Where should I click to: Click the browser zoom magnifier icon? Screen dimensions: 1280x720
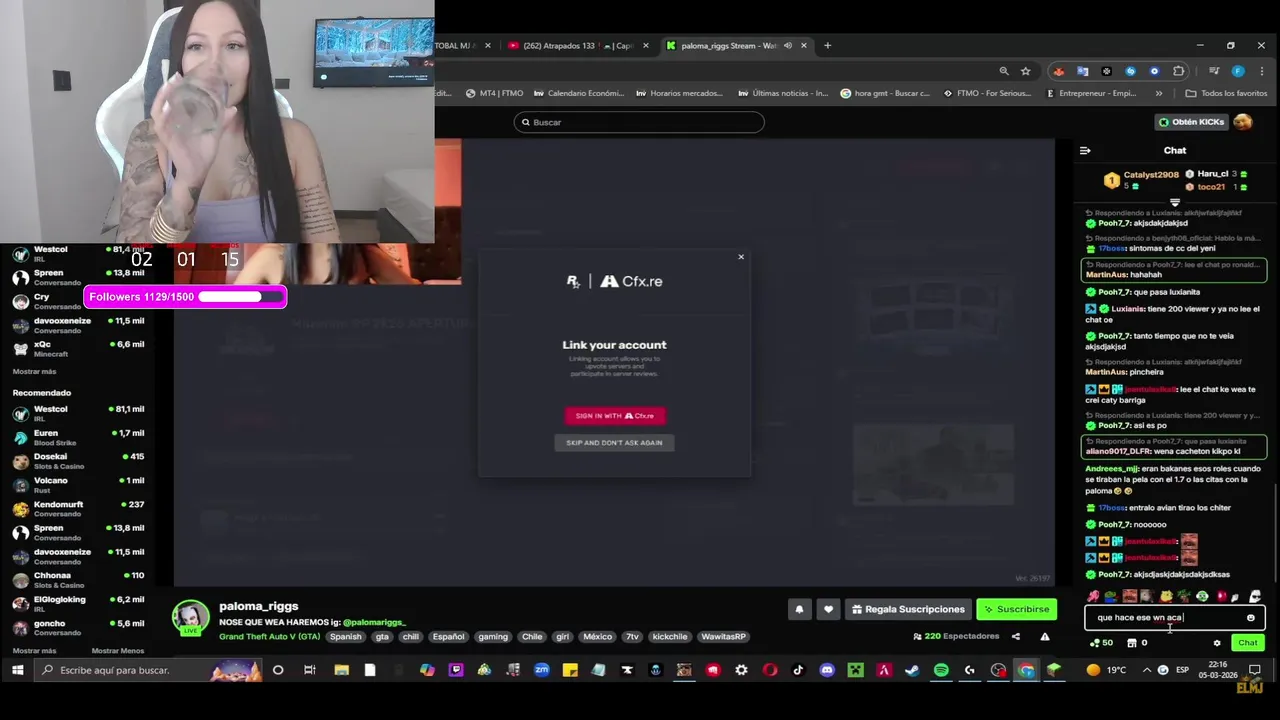[1004, 71]
